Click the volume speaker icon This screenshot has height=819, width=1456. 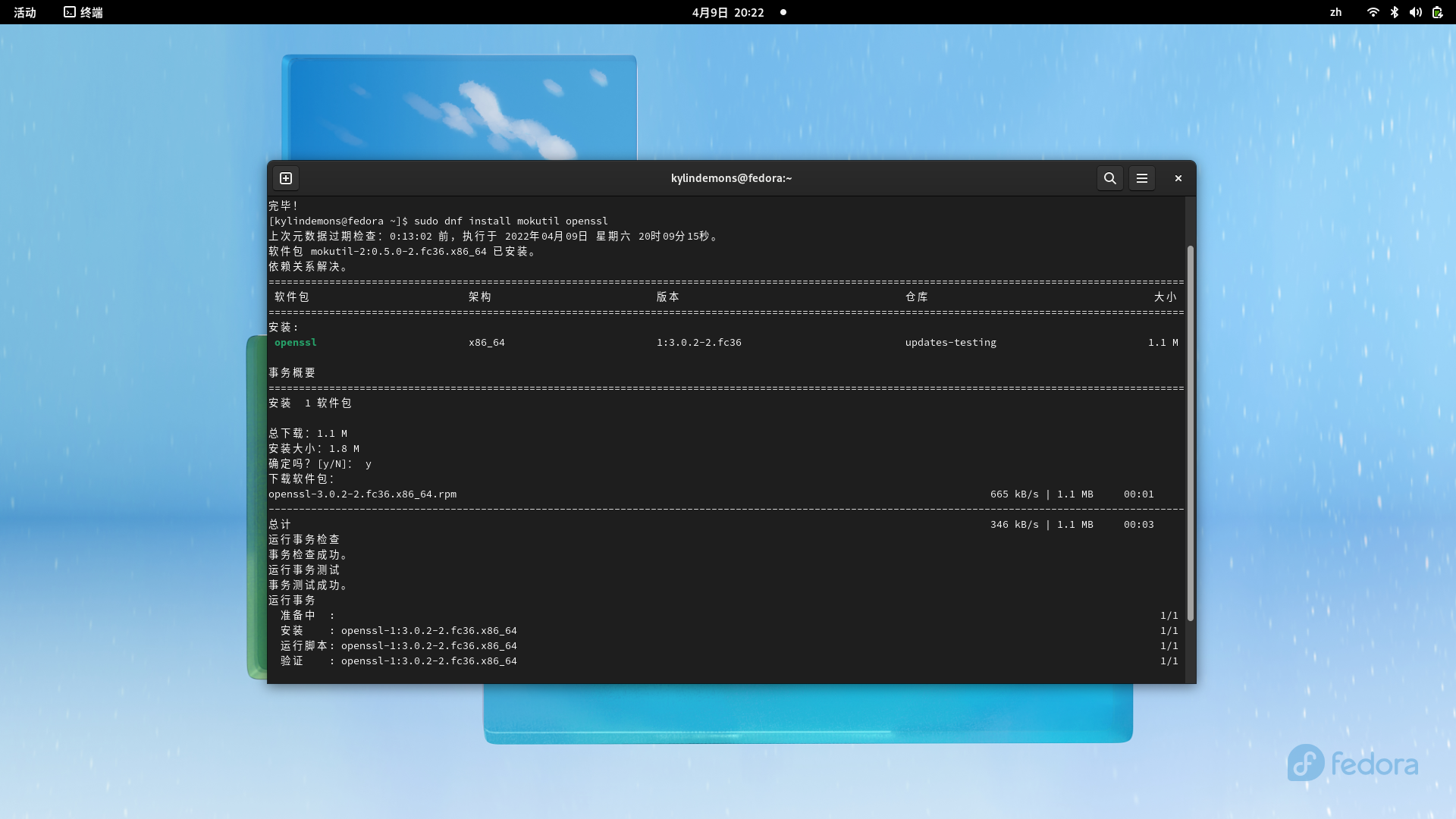point(1415,12)
